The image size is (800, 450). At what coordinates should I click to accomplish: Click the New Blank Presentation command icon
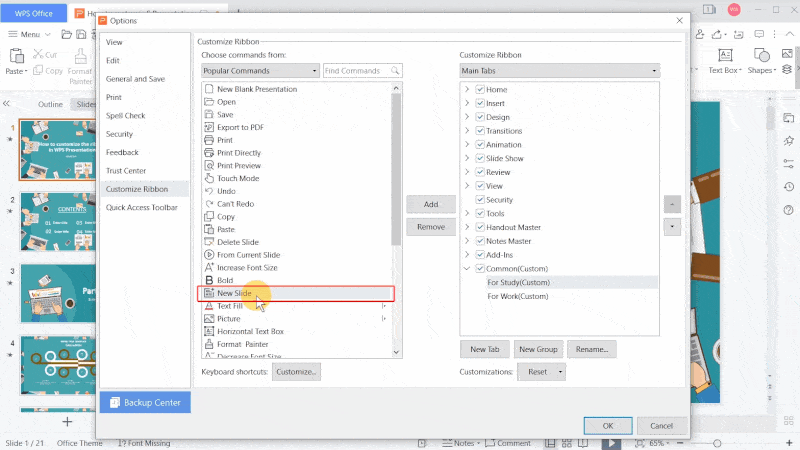tap(209, 89)
